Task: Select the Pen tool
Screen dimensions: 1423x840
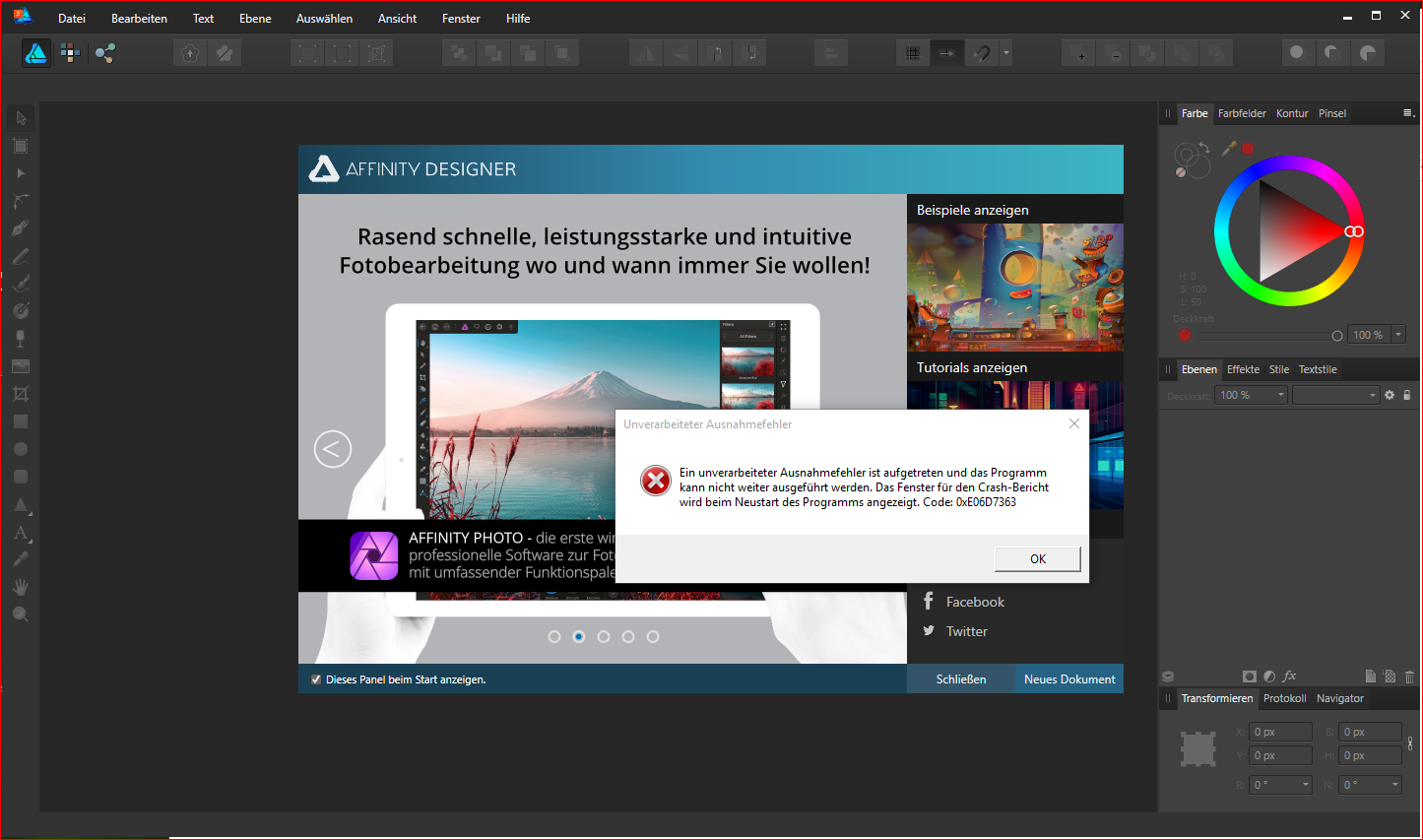Action: (21, 228)
